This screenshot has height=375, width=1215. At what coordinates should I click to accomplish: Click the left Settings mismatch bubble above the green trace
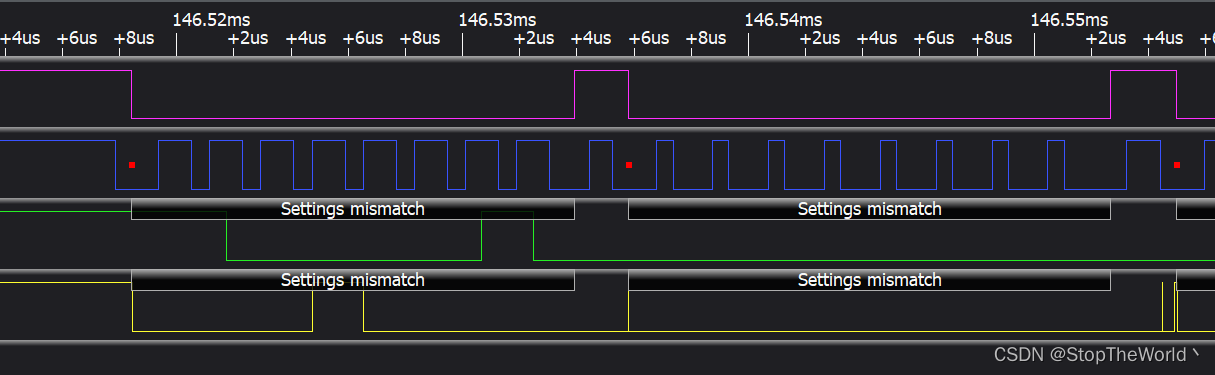coord(353,210)
